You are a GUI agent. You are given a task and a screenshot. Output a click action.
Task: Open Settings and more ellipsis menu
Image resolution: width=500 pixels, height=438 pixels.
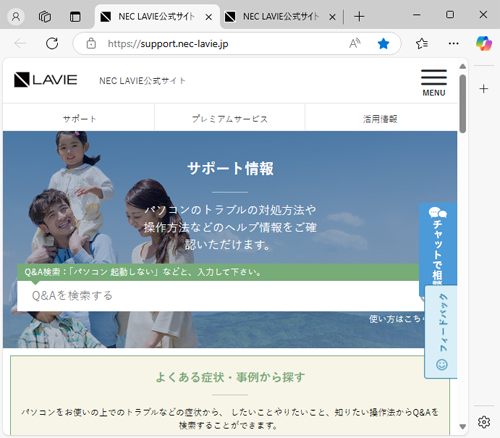pos(453,43)
